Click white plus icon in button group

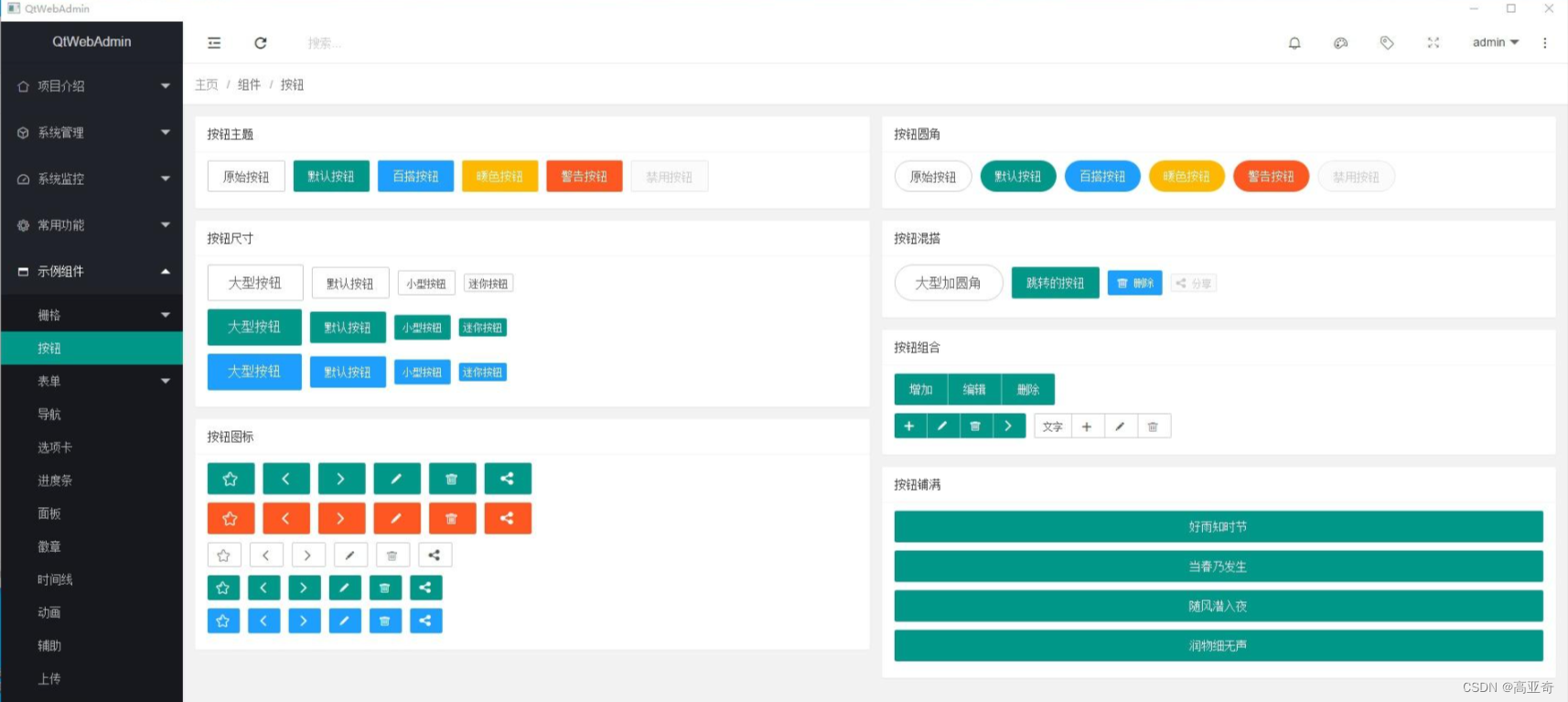click(1087, 427)
